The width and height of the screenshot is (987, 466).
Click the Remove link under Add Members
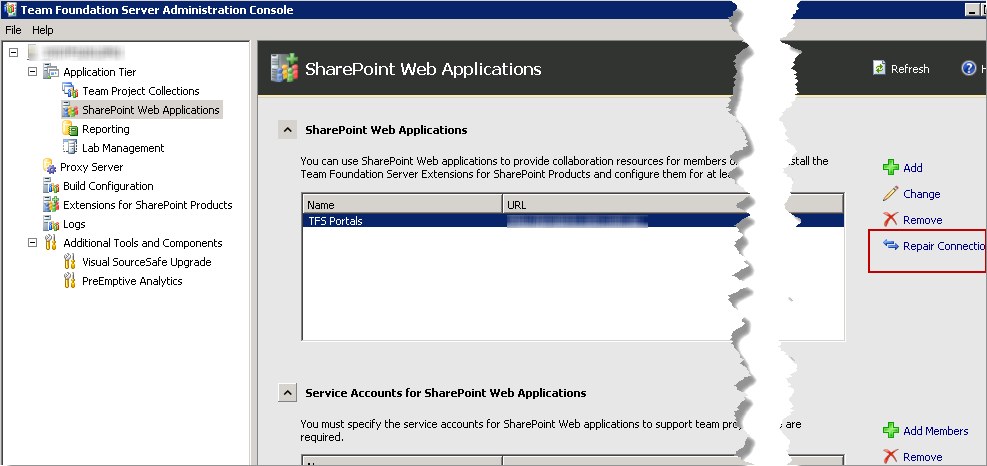pos(923,457)
